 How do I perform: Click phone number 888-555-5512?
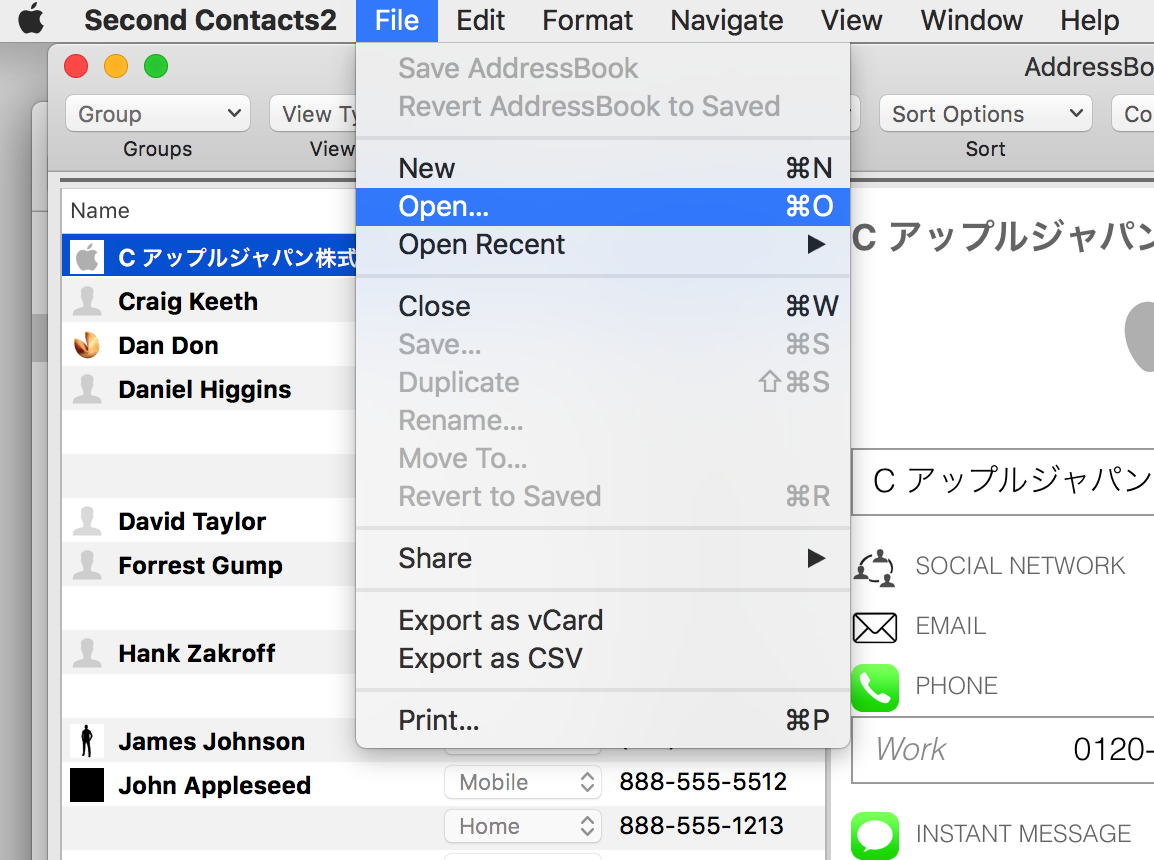(703, 782)
